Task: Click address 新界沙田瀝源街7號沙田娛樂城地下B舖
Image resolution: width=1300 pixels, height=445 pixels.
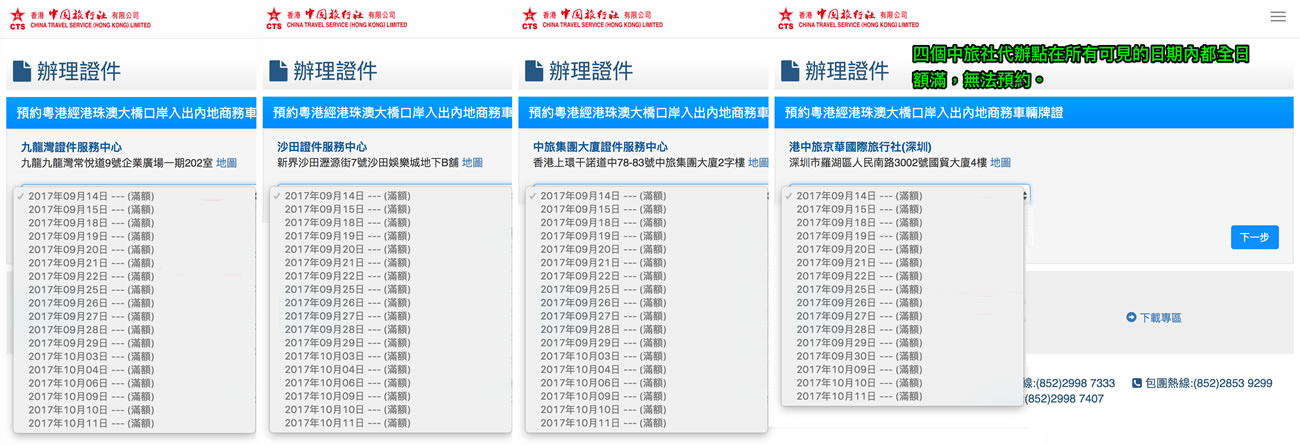Action: tap(367, 162)
